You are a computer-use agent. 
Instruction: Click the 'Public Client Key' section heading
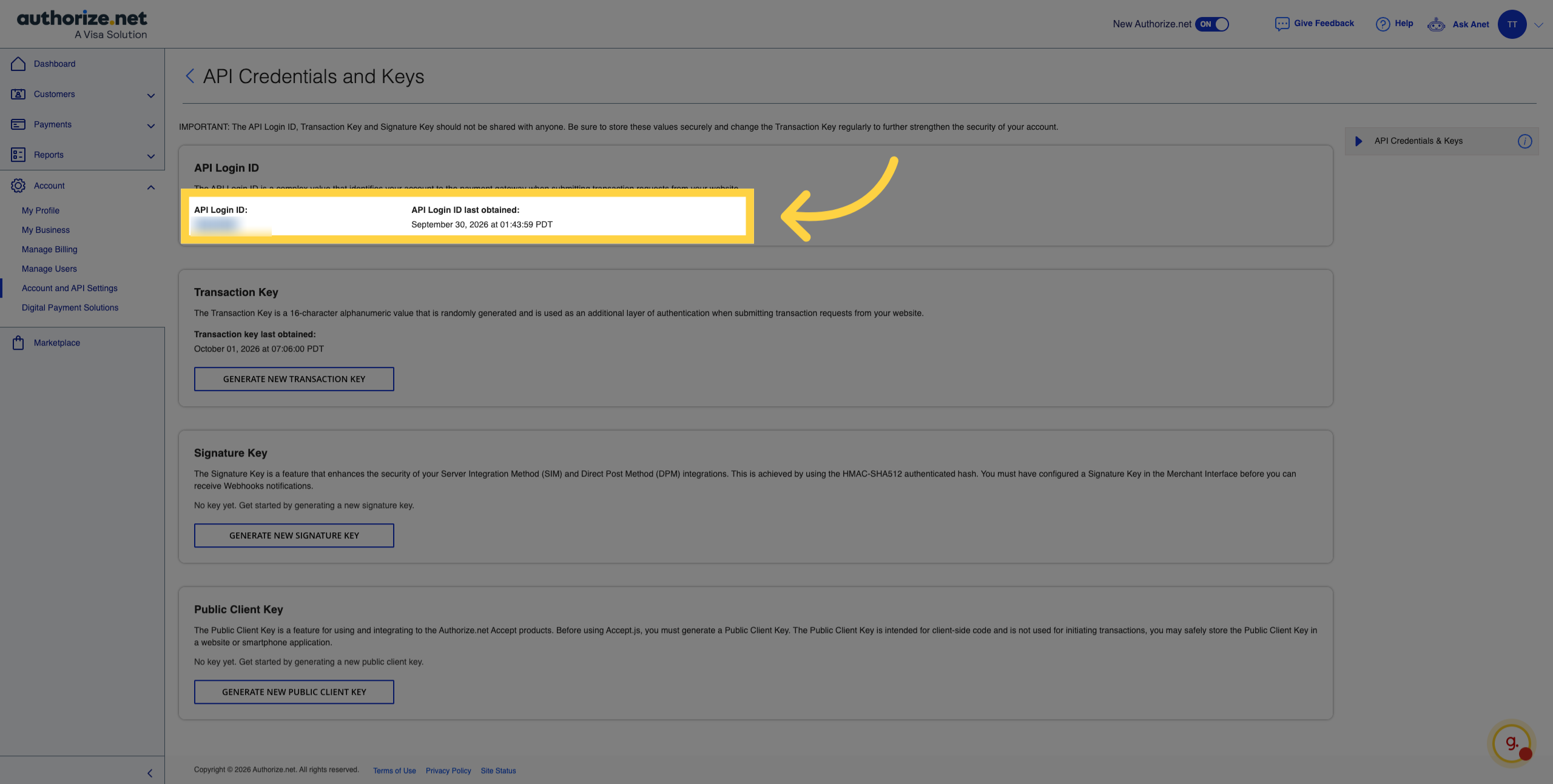pos(238,609)
